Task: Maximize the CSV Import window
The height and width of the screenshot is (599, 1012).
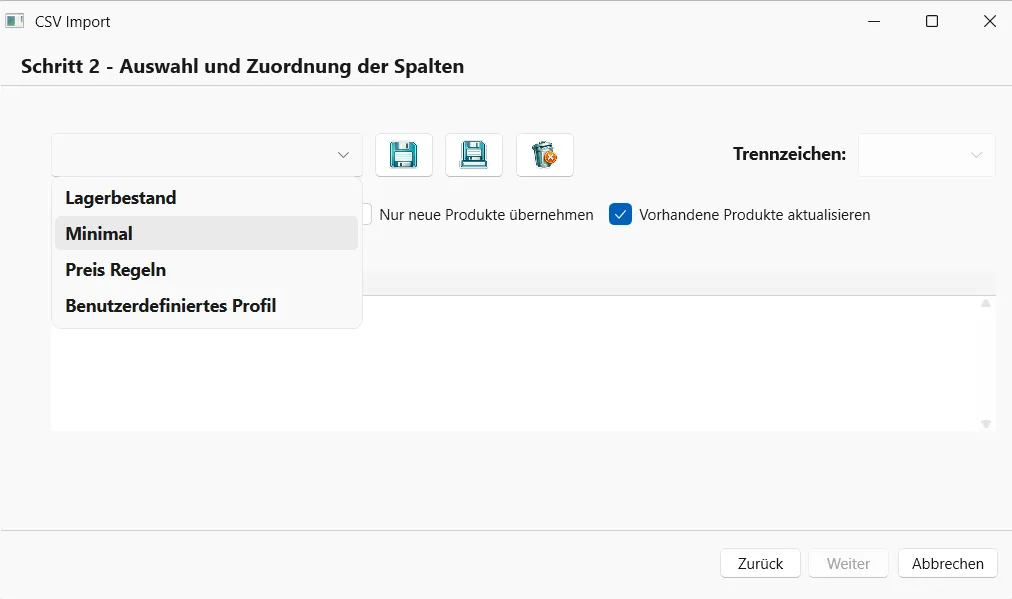Action: [931, 21]
